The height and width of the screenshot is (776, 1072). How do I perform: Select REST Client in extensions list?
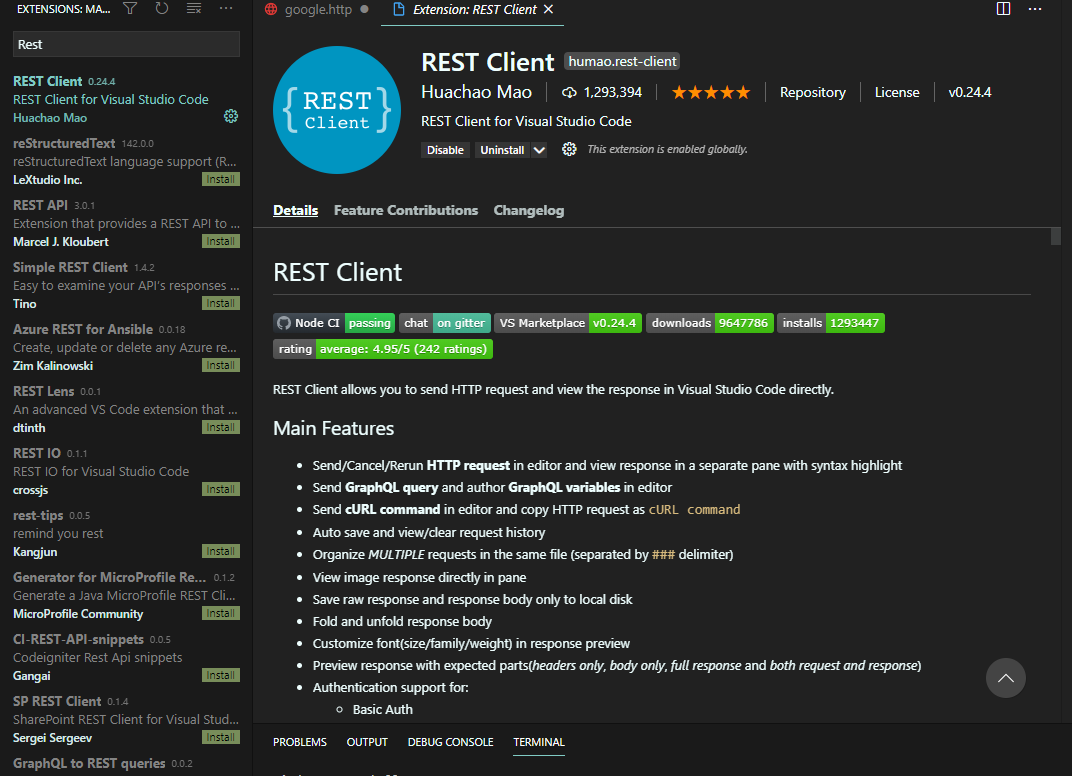126,99
